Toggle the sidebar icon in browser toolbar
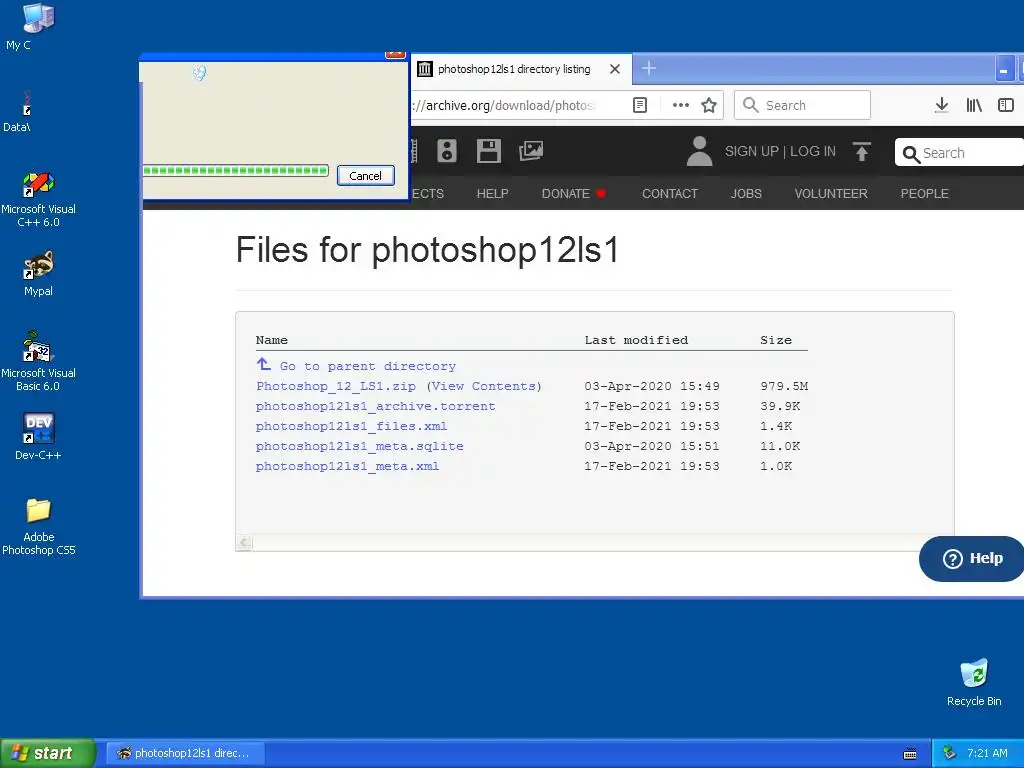1024x768 pixels. tap(1006, 105)
